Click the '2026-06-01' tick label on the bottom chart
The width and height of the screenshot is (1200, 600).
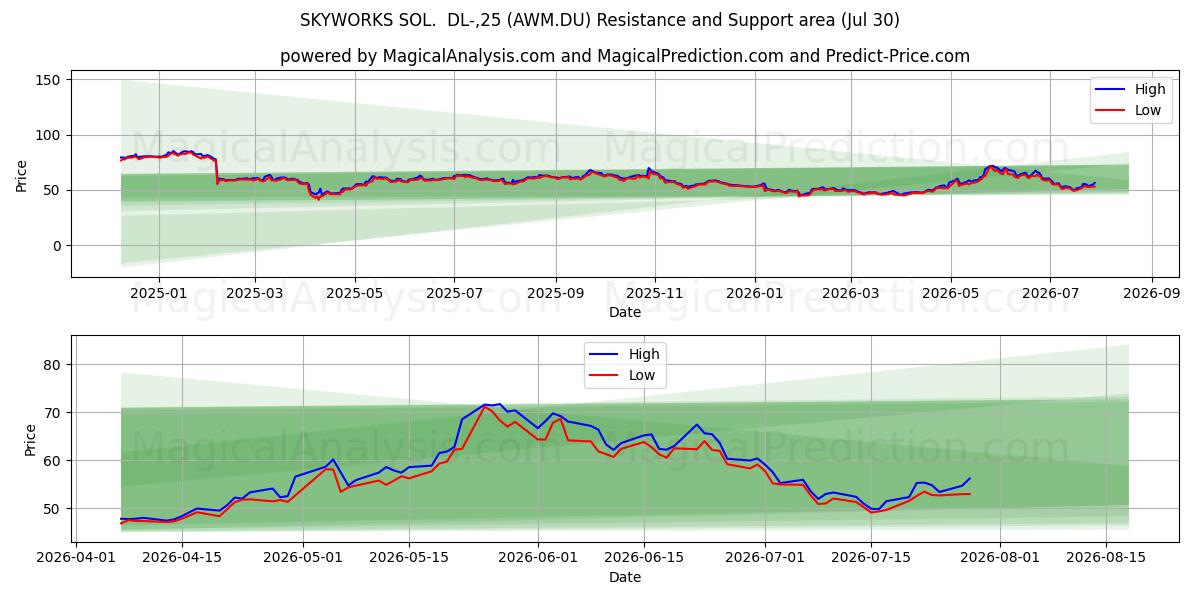tap(537, 559)
